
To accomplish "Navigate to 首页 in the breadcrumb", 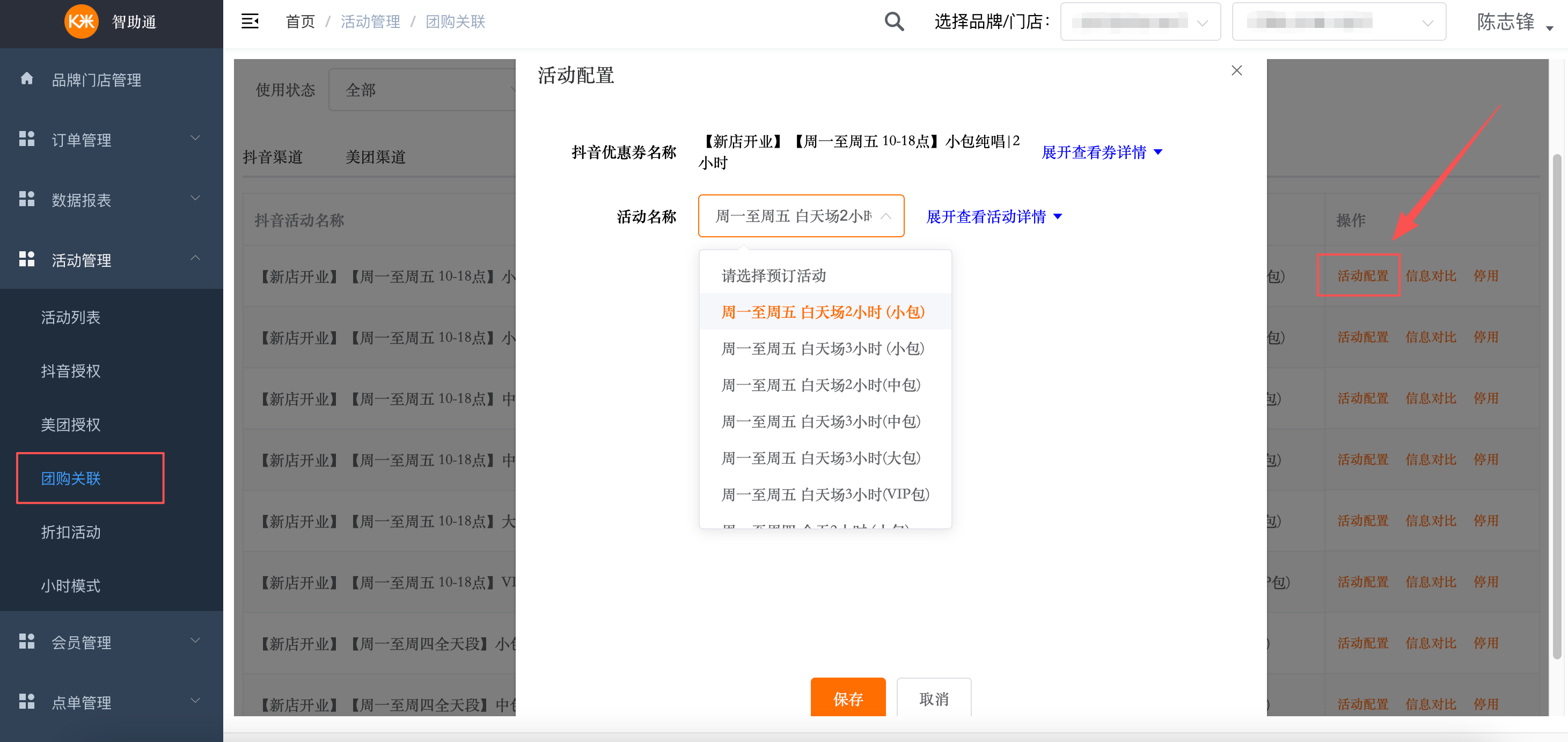I will [299, 21].
